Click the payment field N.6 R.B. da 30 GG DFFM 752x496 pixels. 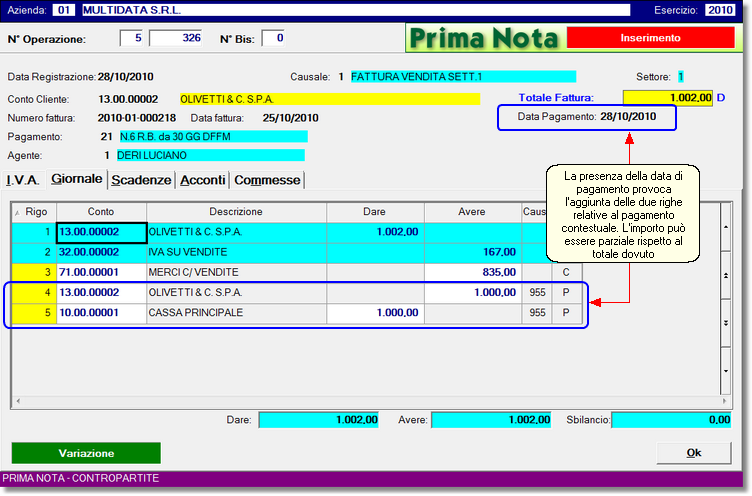tap(213, 137)
